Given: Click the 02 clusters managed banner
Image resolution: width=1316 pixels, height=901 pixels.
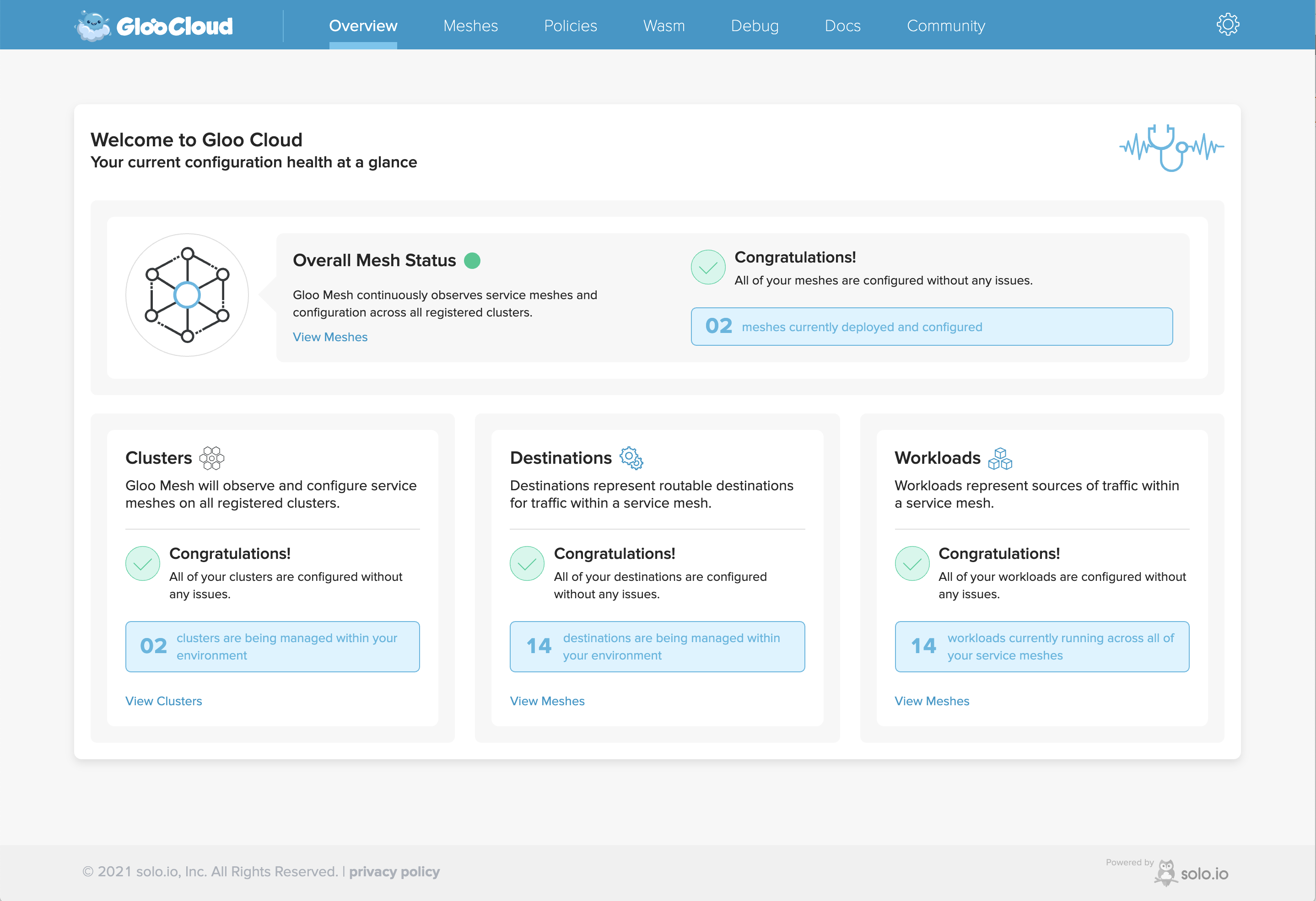Looking at the screenshot, I should point(272,646).
